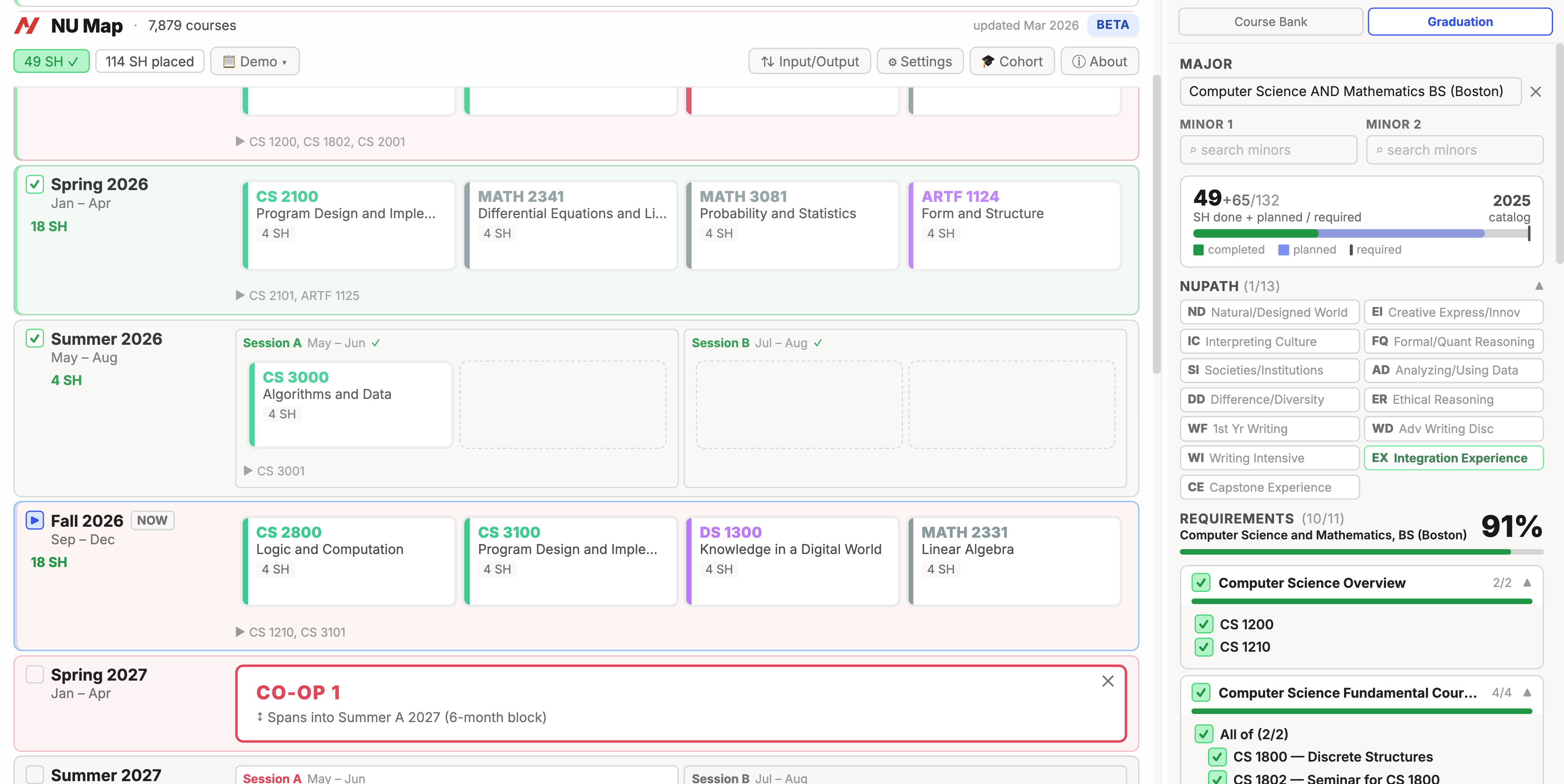Click the BETA badge

tap(1112, 25)
